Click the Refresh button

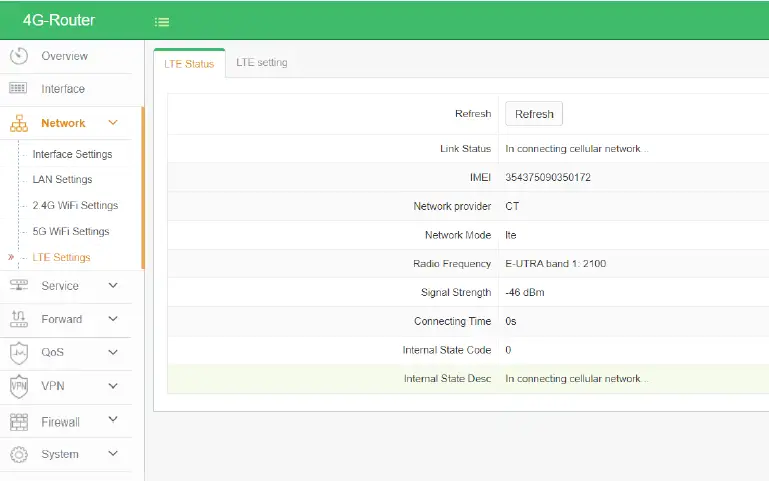point(534,114)
